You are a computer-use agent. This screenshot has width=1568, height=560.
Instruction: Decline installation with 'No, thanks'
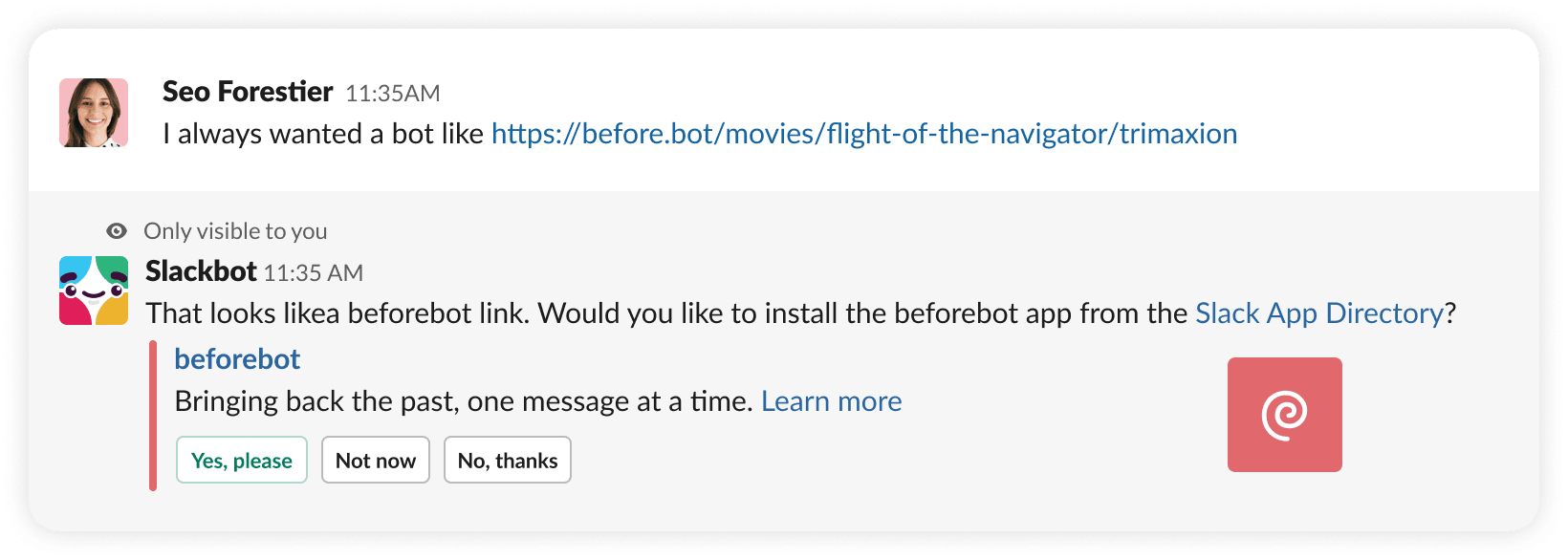click(507, 460)
